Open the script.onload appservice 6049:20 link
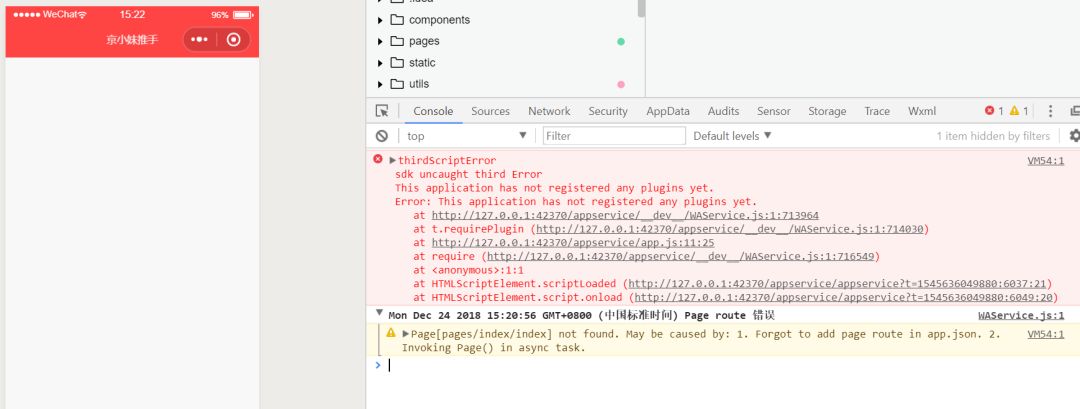1080x409 pixels. tap(844, 297)
